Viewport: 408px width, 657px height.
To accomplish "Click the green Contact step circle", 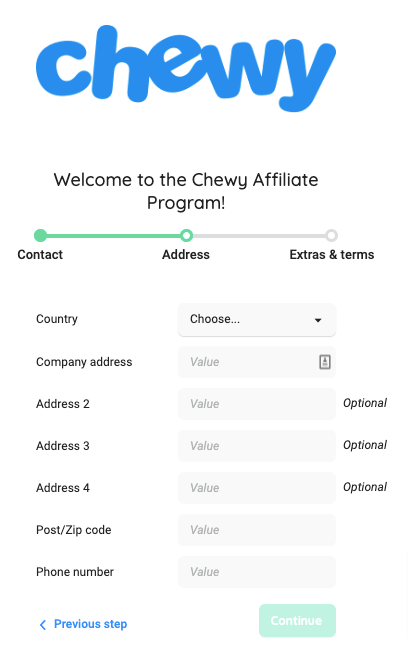I will (40, 235).
